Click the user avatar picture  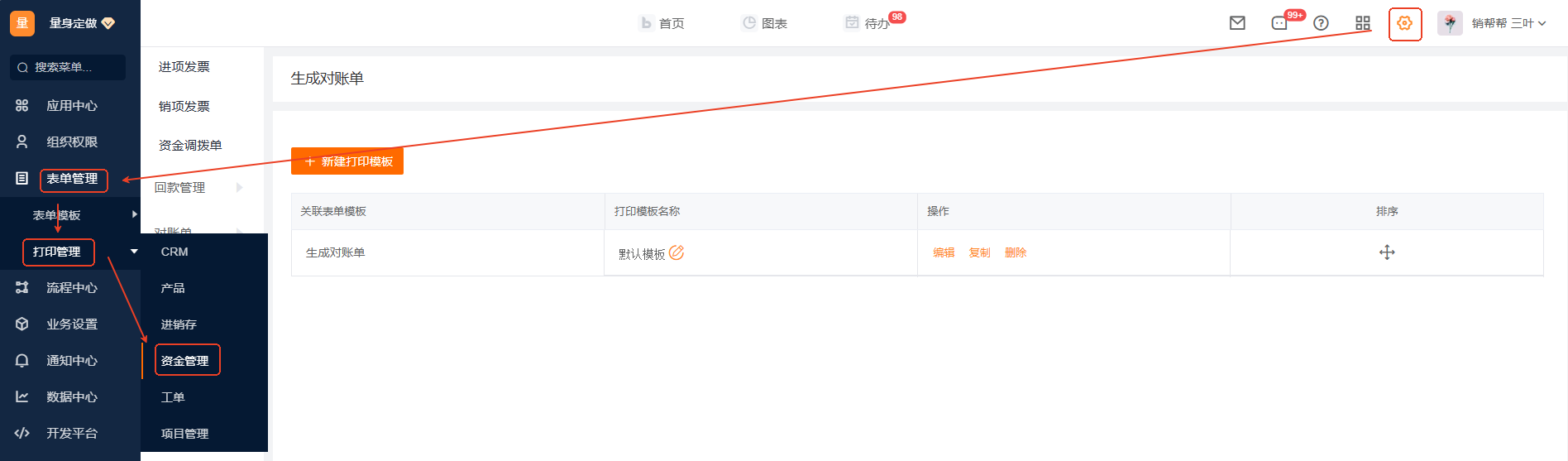[1450, 23]
